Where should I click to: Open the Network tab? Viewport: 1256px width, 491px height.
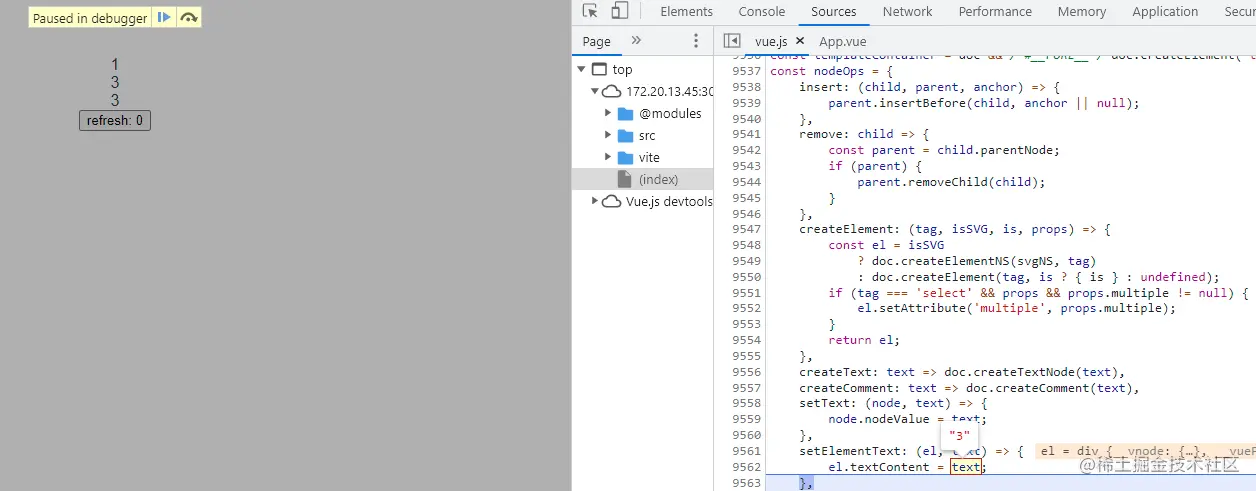[908, 12]
